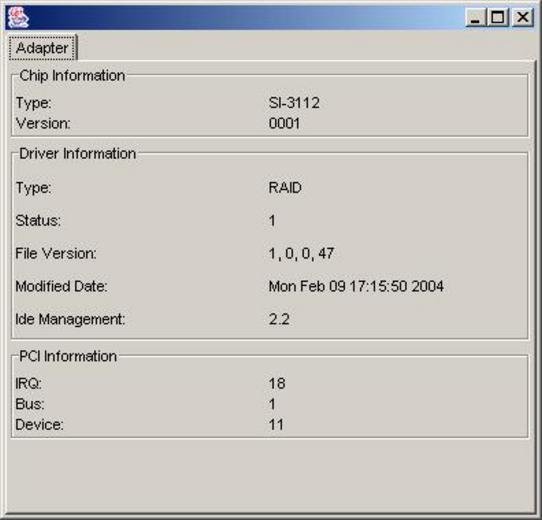542x520 pixels.
Task: Close the adapter info window
Action: click(522, 17)
